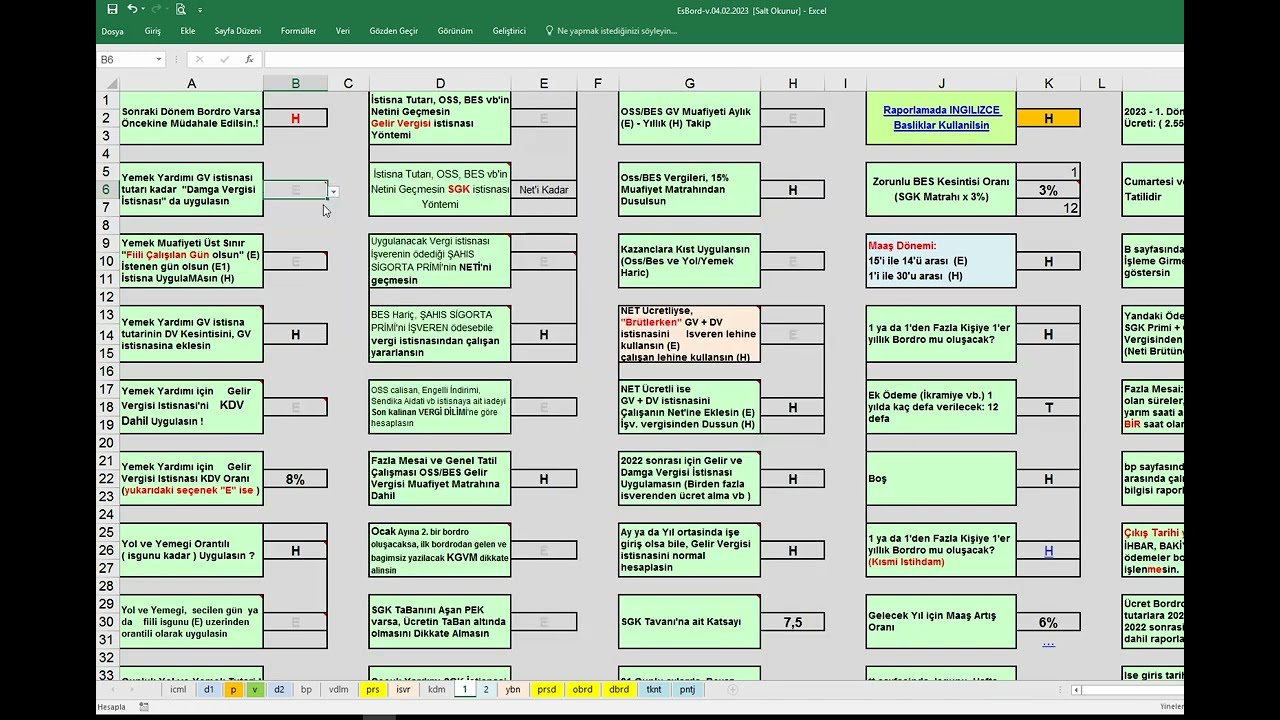Image resolution: width=1280 pixels, height=720 pixels.
Task: Click the macro record icon in status bar
Action: click(x=144, y=707)
